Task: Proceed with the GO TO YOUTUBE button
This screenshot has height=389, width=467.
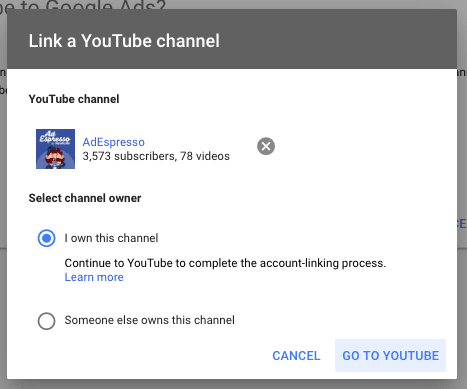Action: [x=390, y=355]
